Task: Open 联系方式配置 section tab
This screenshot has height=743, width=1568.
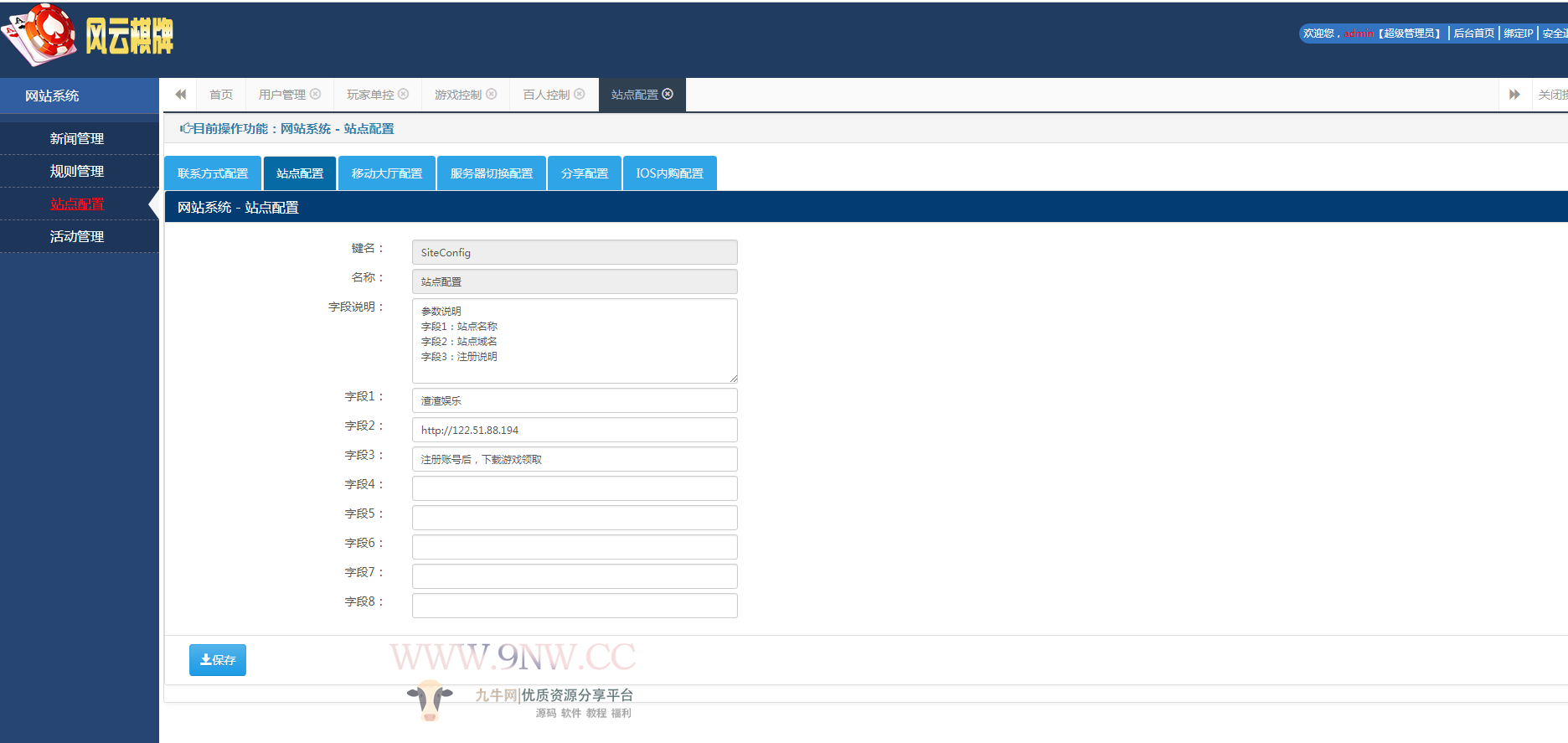Action: [213, 173]
